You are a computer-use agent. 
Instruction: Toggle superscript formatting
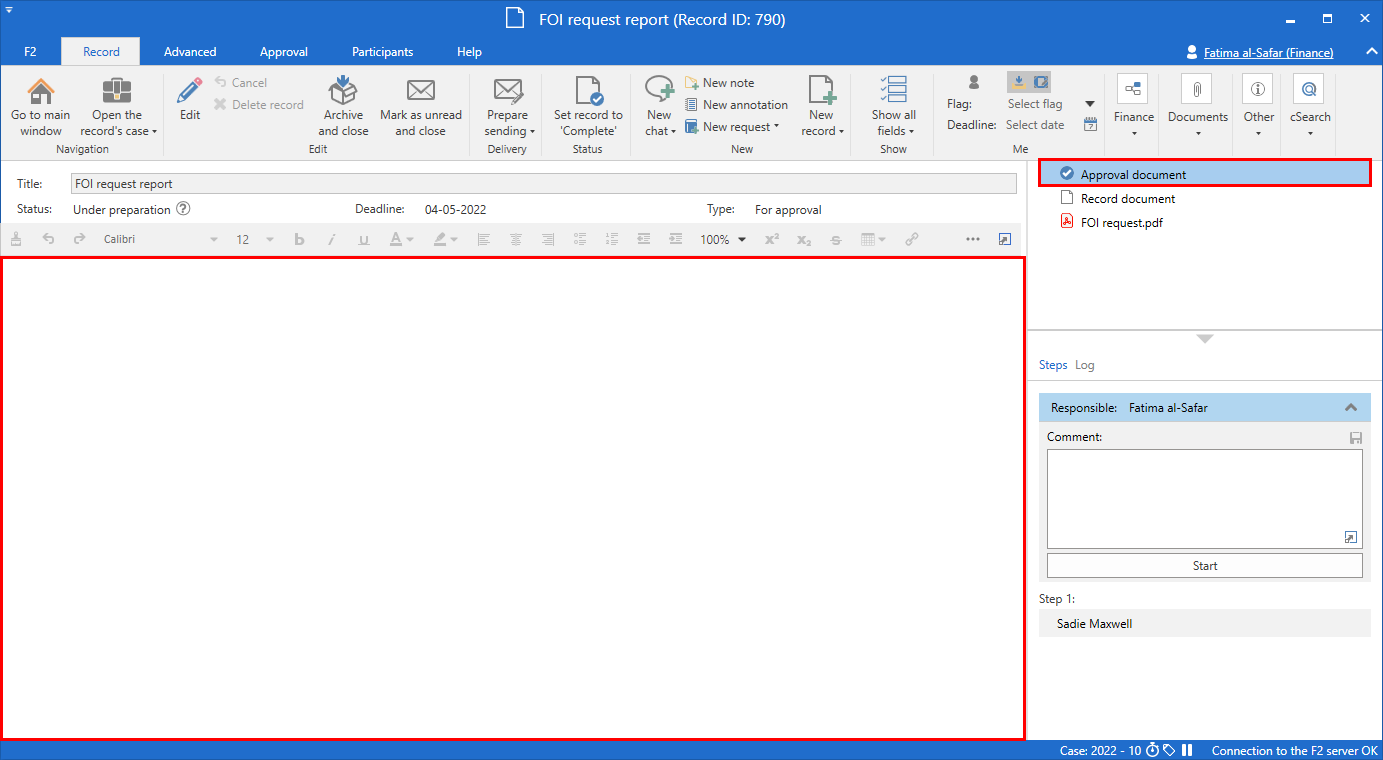tap(772, 240)
